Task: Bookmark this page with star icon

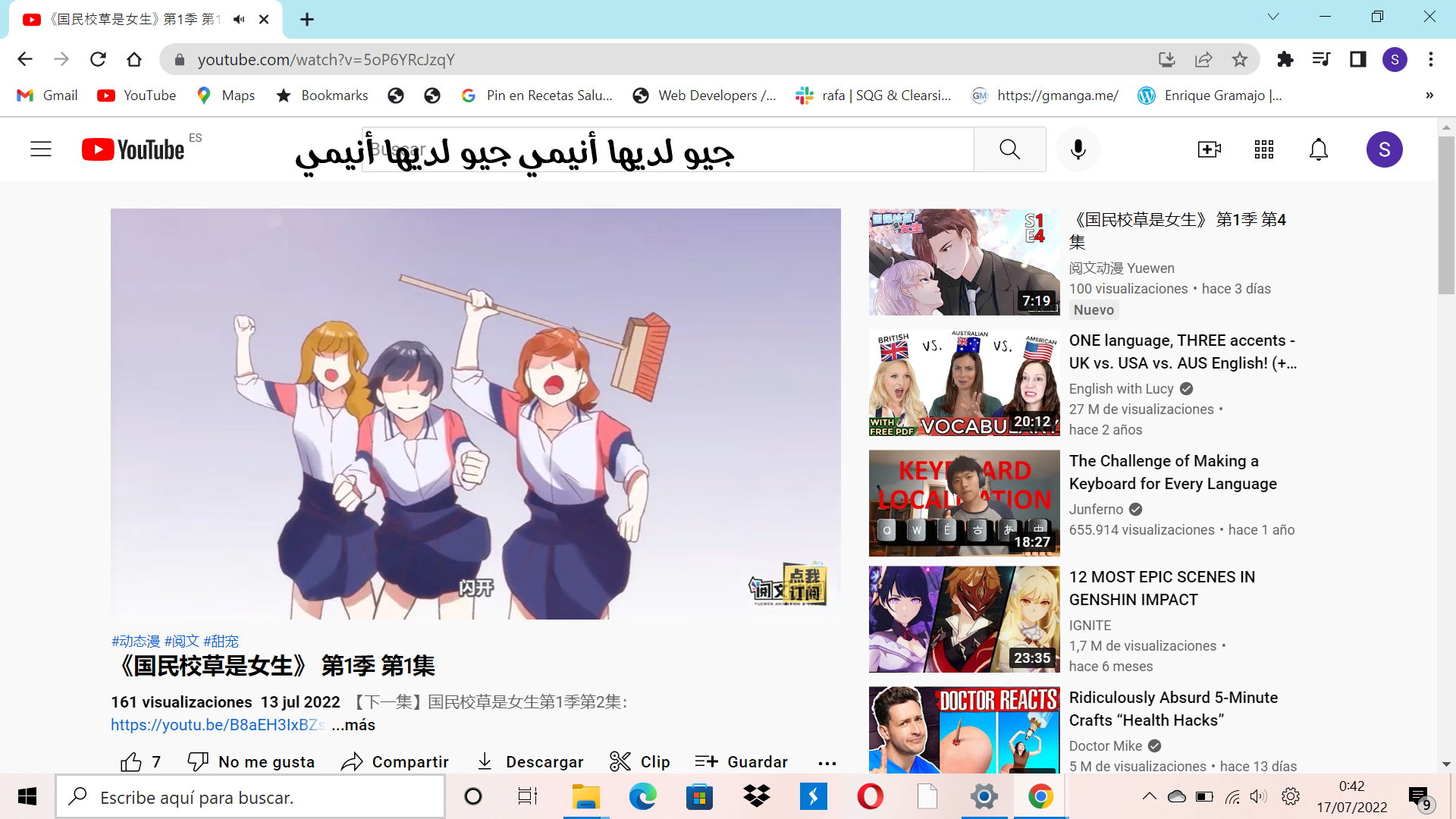Action: coord(1240,59)
